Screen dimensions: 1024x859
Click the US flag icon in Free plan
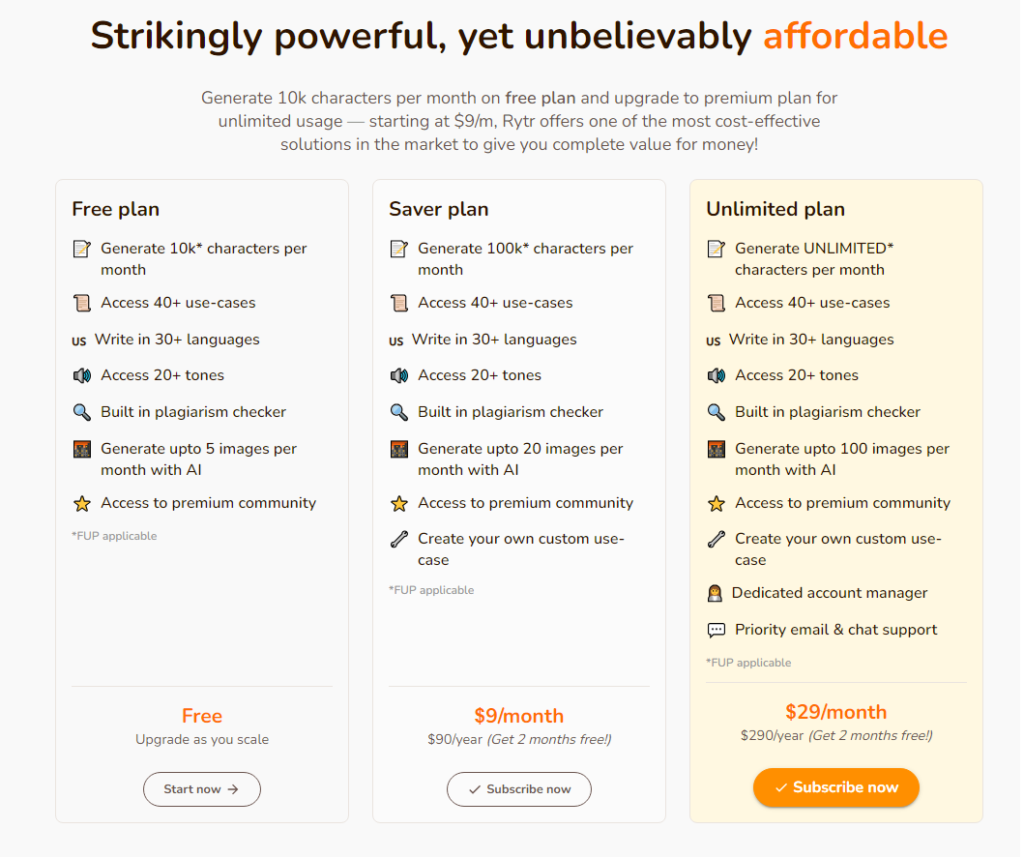(79, 341)
